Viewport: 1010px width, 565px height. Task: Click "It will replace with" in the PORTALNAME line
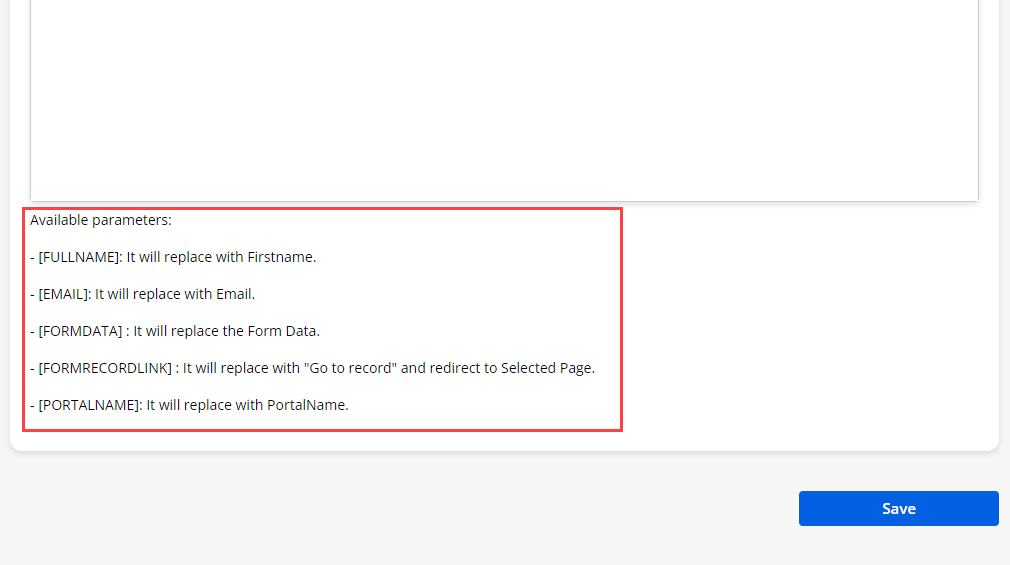pyautogui.click(x=204, y=405)
